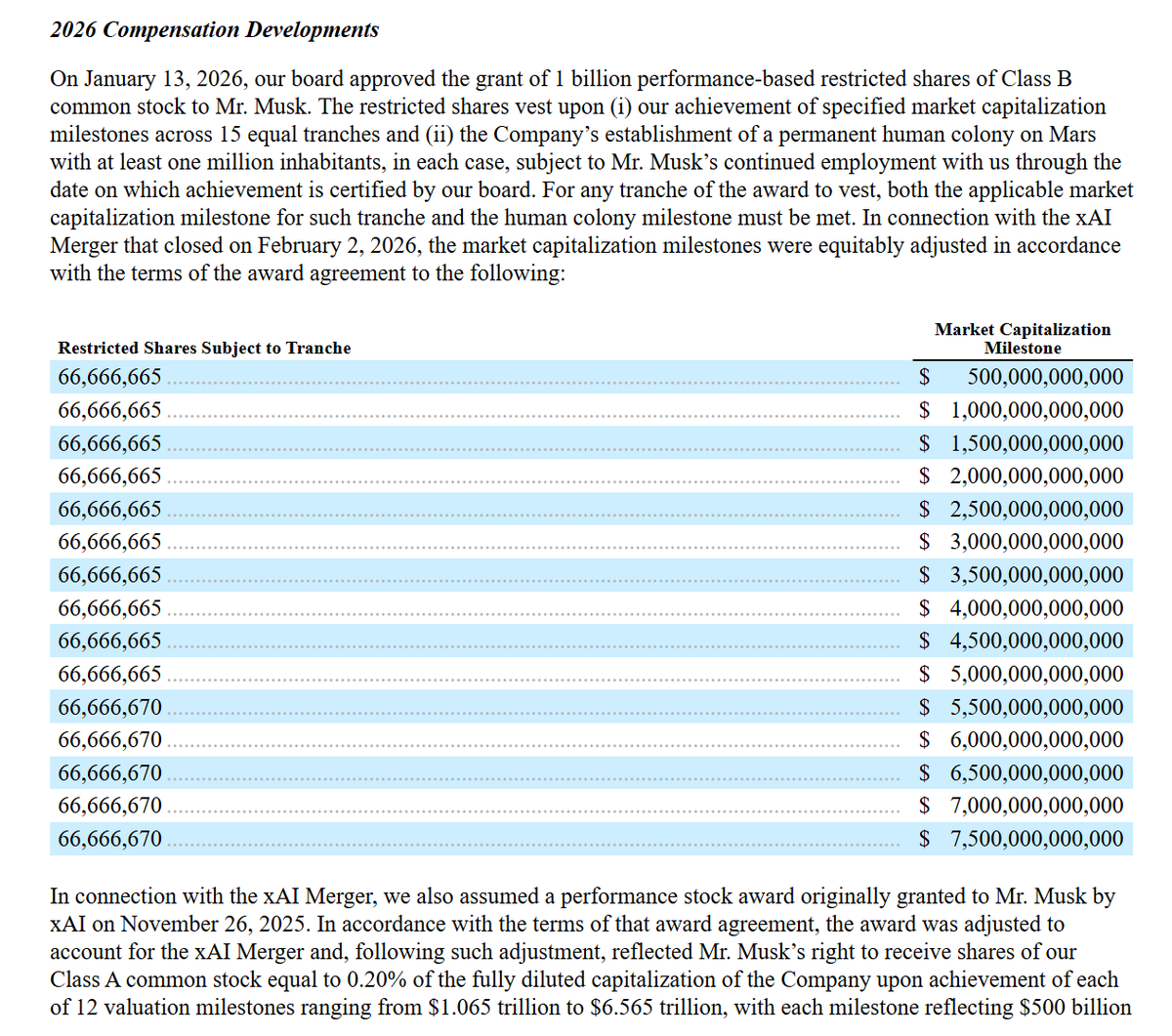Select the 3,500,000,000,000 milestone value
The image size is (1172, 1036).
[x=1037, y=575]
